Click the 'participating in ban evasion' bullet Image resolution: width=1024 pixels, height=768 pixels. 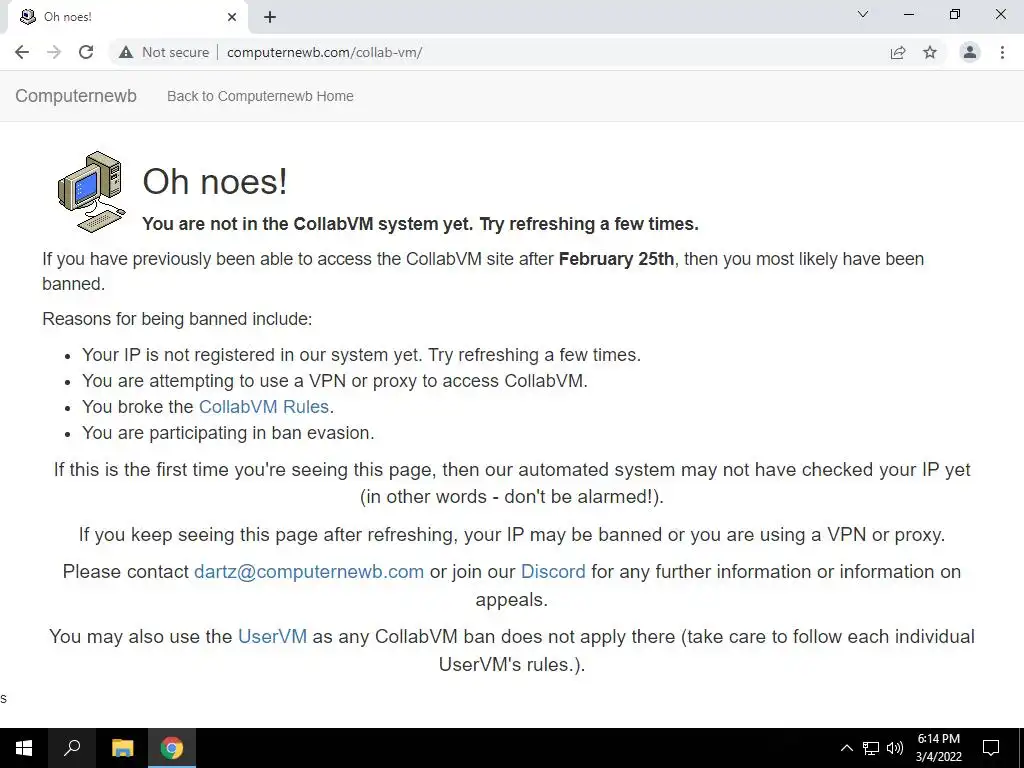(x=228, y=432)
